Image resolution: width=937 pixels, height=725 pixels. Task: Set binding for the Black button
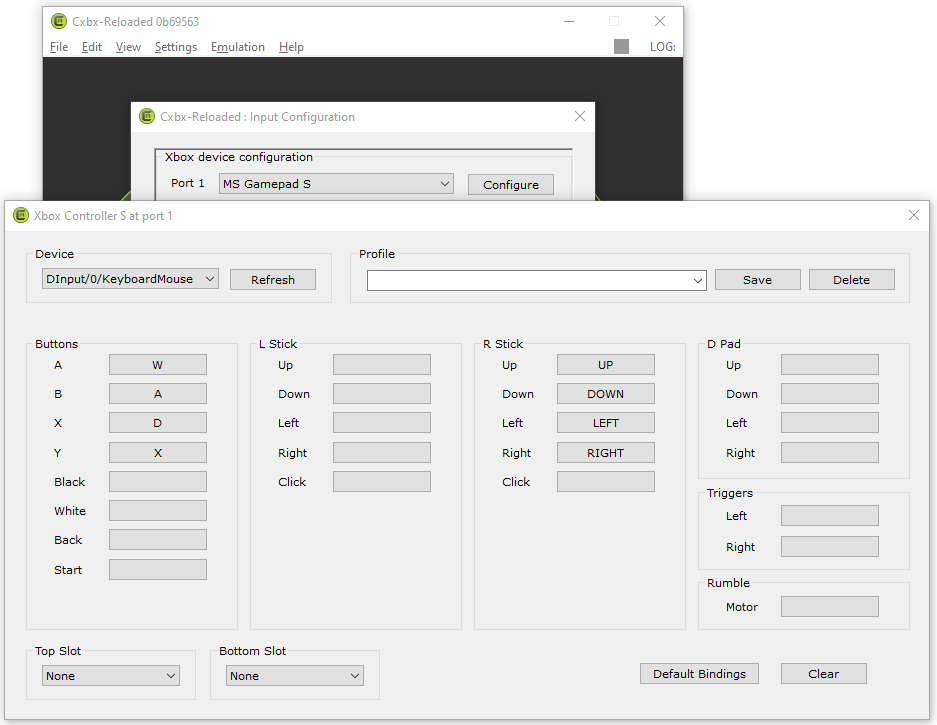pyautogui.click(x=158, y=482)
